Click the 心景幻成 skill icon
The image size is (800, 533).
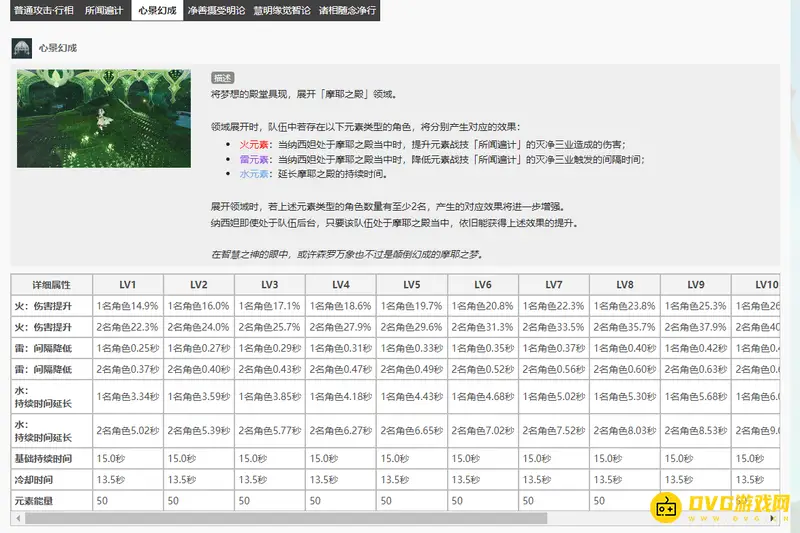(x=22, y=48)
